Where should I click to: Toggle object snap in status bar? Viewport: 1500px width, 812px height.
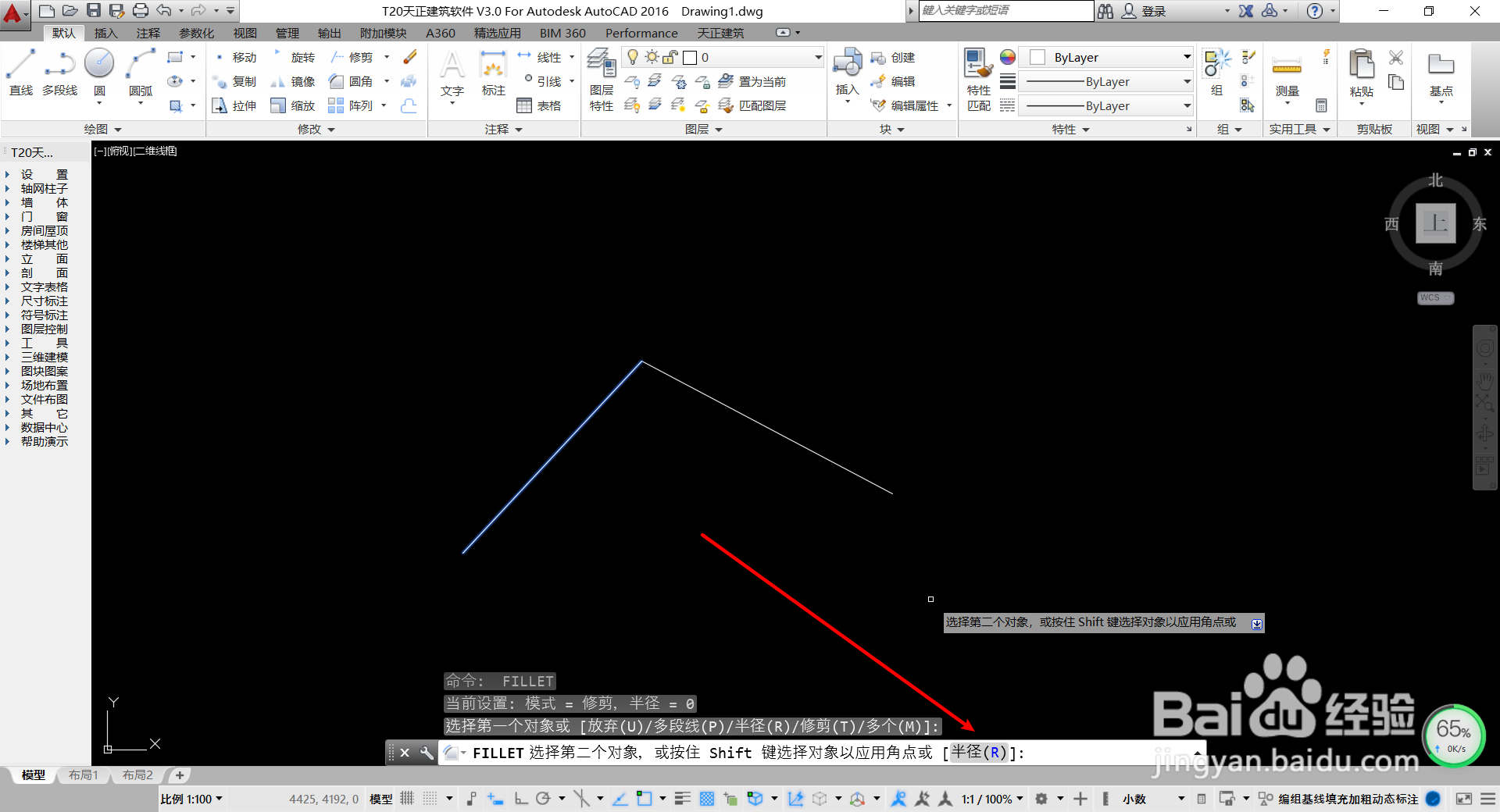[x=644, y=799]
